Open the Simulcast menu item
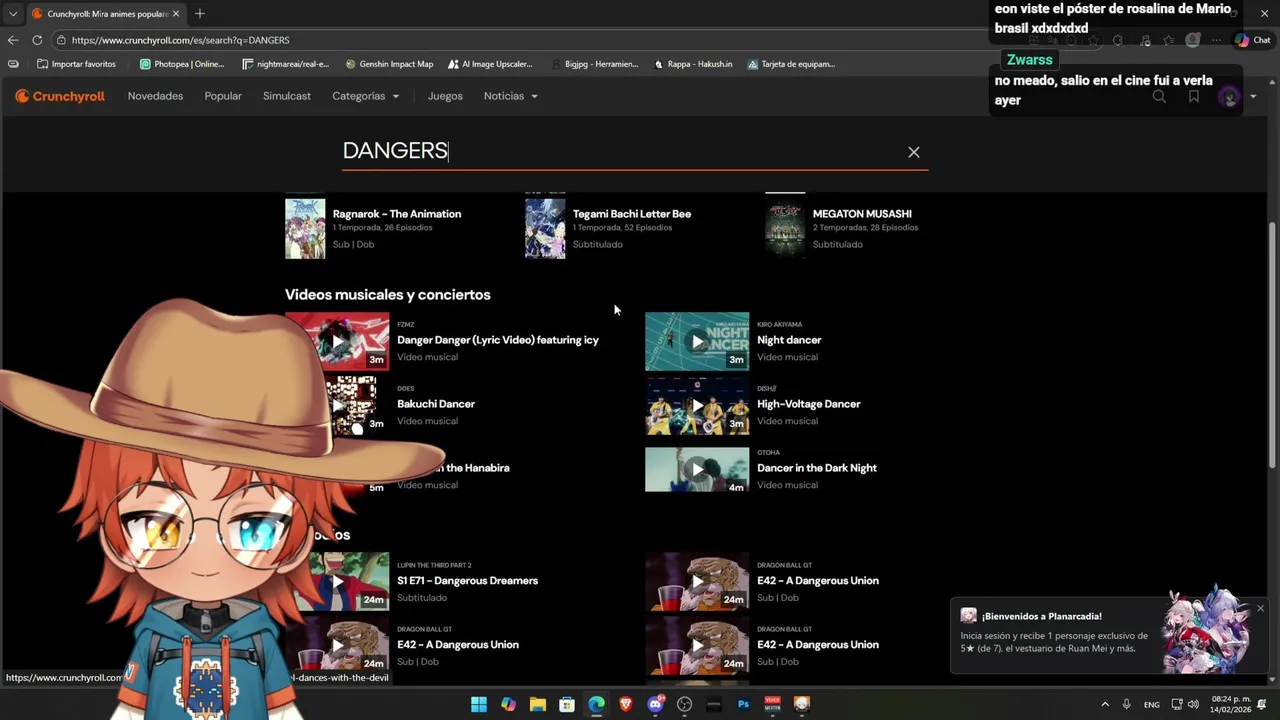This screenshot has height=720, width=1280. tap(287, 96)
